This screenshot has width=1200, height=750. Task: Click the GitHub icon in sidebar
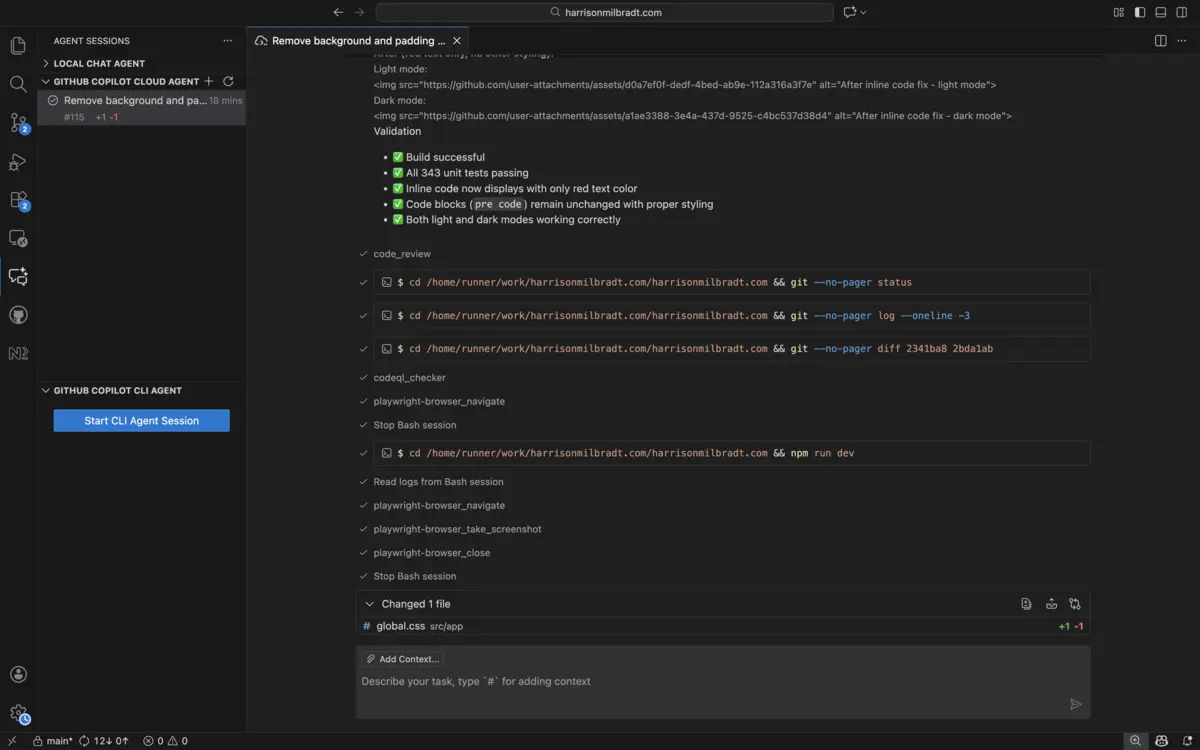tap(18, 314)
